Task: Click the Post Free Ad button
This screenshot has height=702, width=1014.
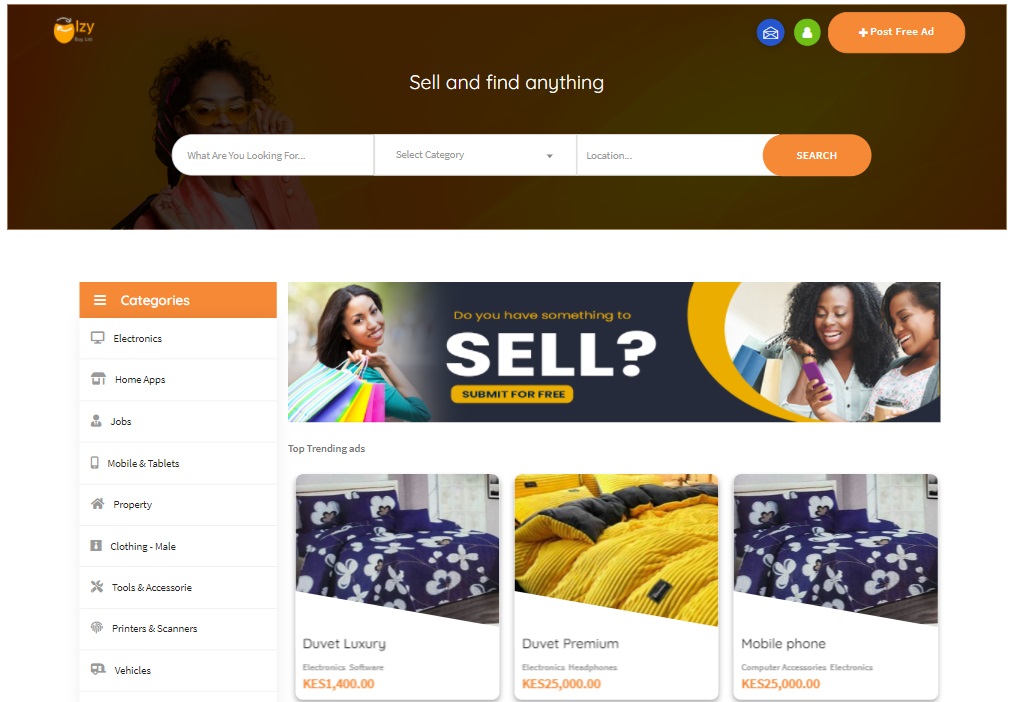Action: pos(896,32)
